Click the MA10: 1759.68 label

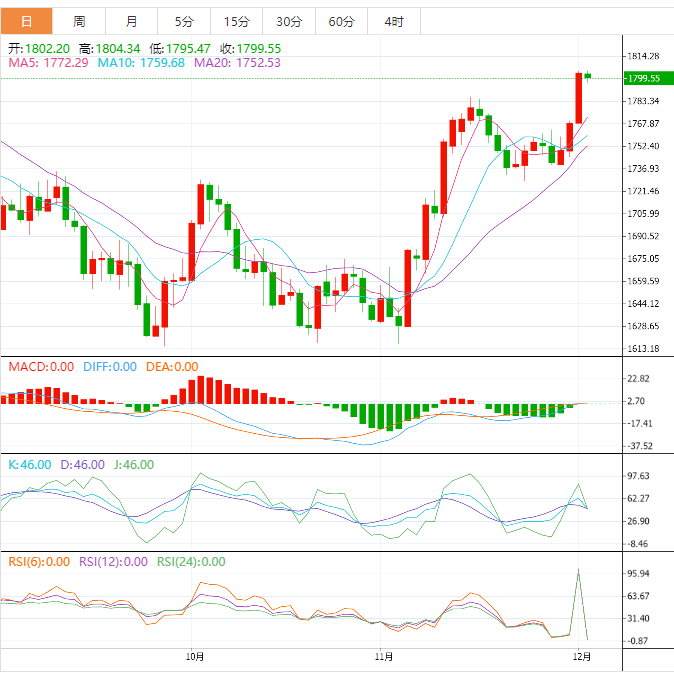[141, 63]
